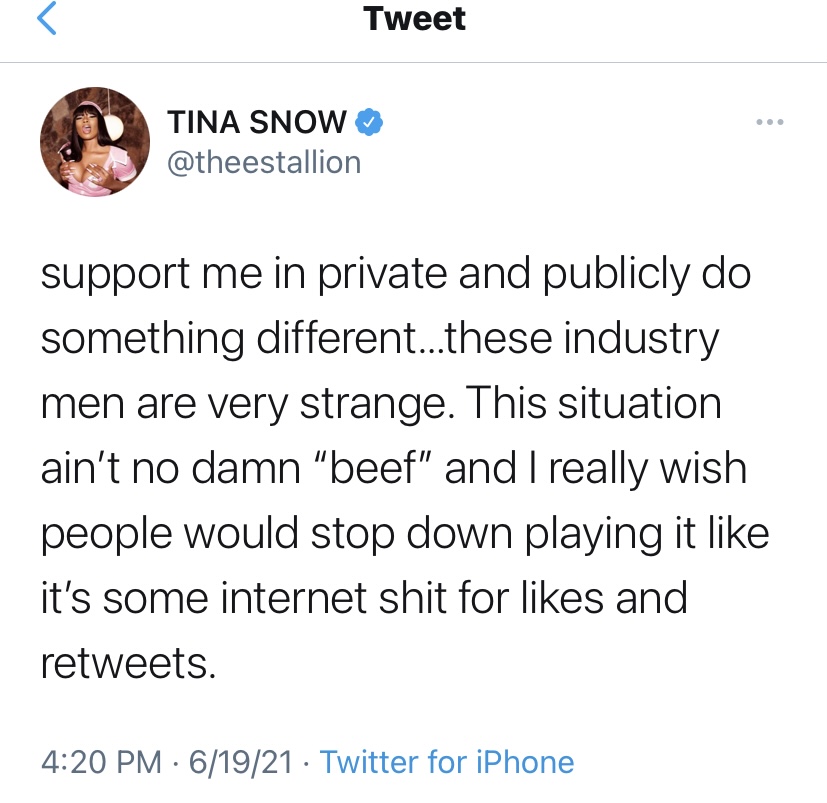Click the Tweet header title
827x803 pixels.
pyautogui.click(x=414, y=18)
